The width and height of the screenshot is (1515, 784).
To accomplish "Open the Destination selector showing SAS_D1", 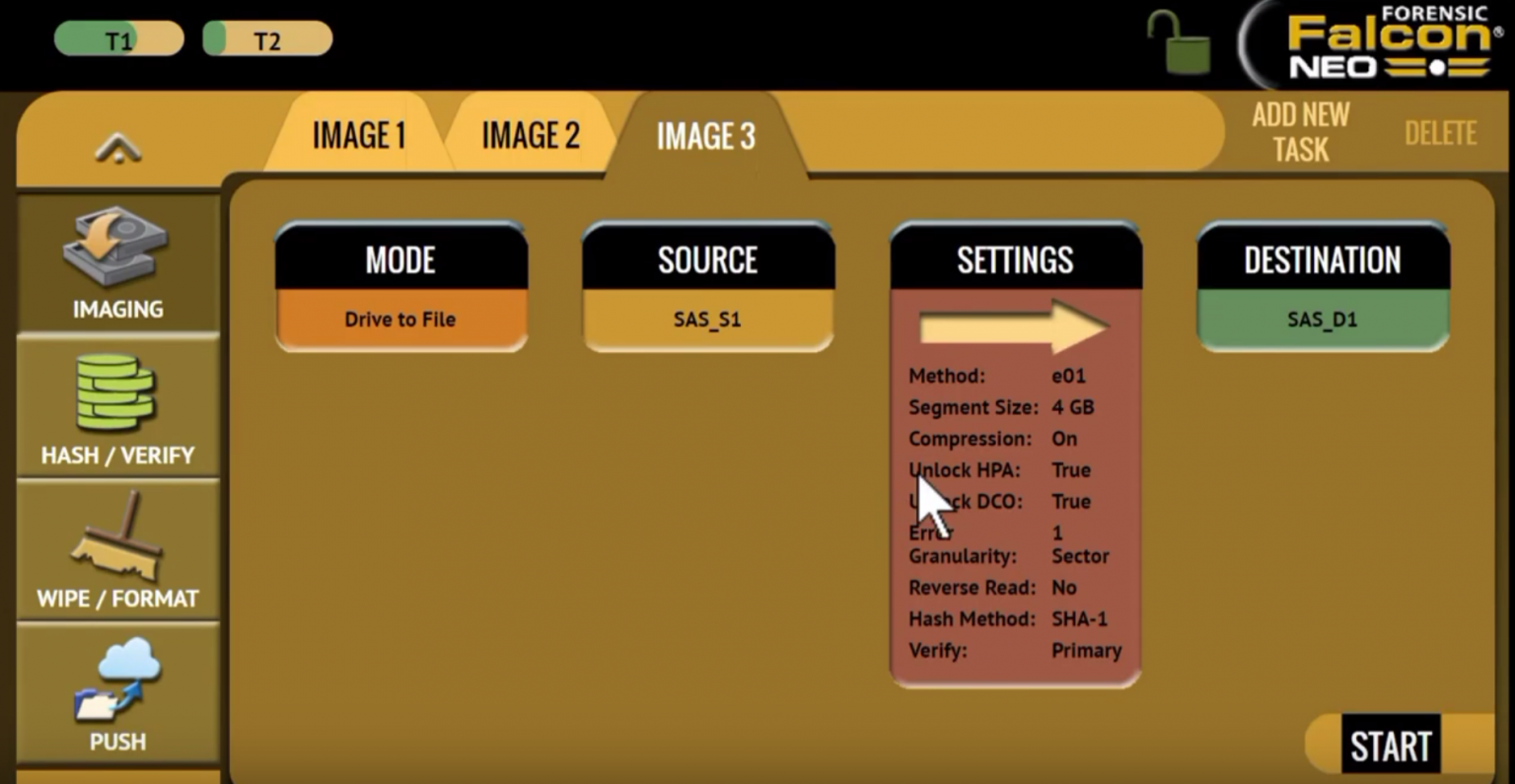I will tap(1322, 286).
